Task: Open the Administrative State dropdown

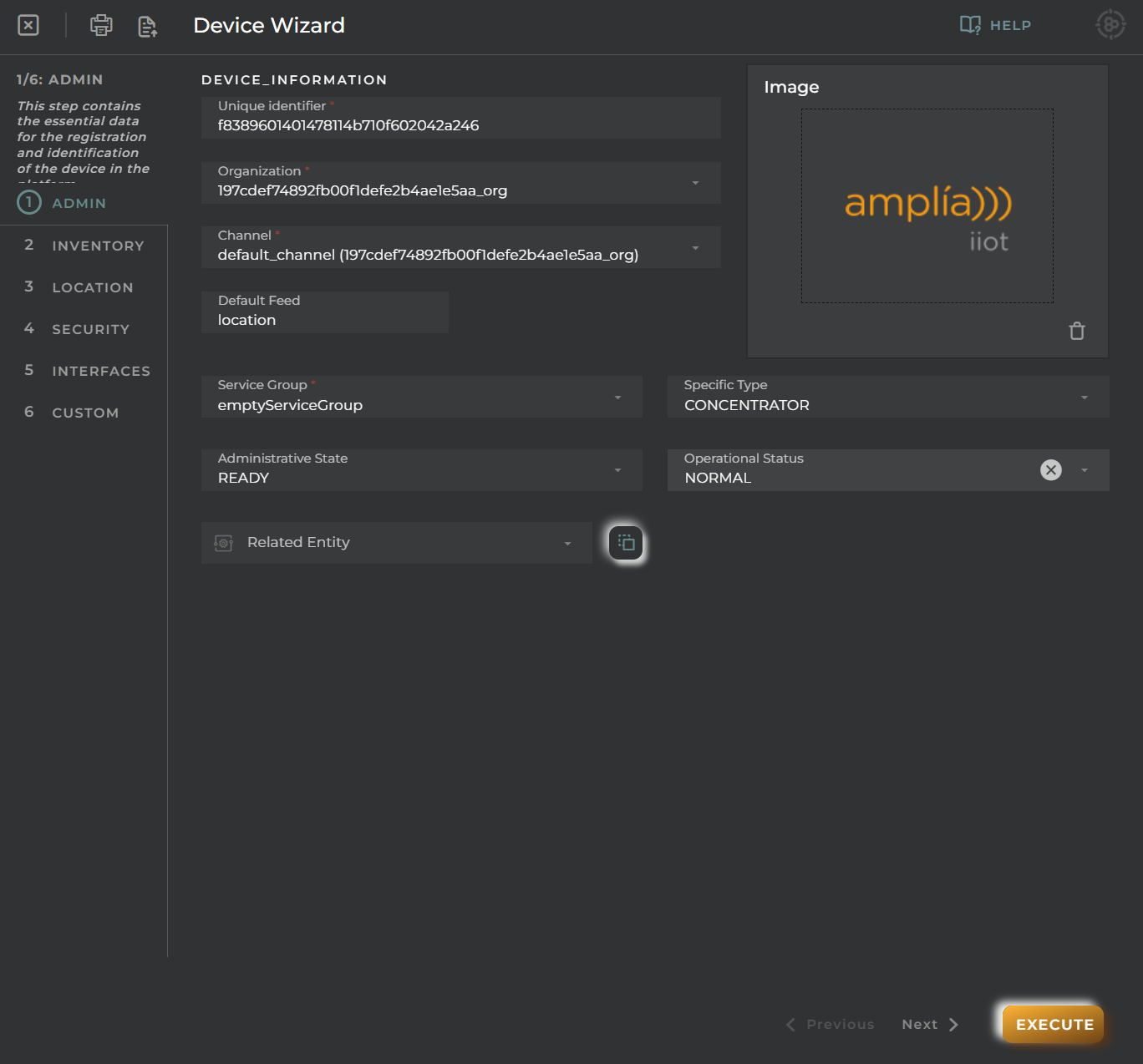Action: click(x=617, y=470)
